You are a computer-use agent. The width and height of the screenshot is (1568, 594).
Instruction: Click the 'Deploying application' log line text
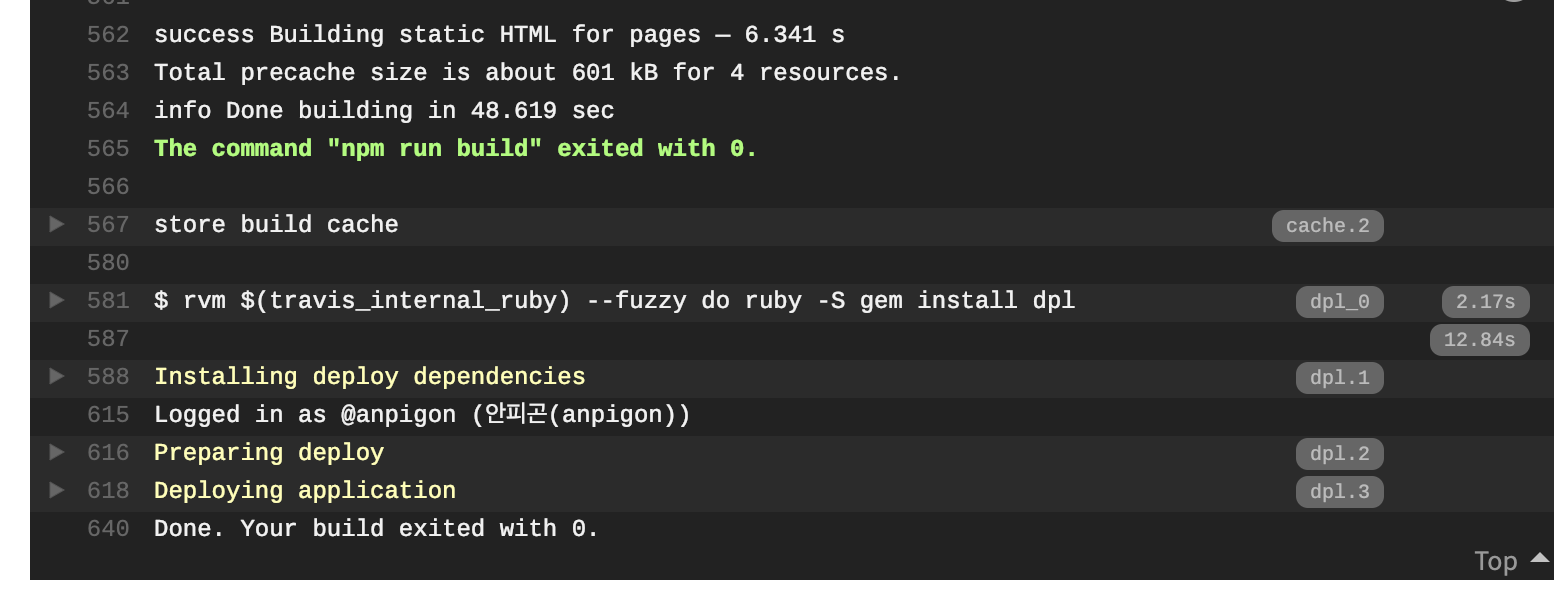pyautogui.click(x=305, y=491)
